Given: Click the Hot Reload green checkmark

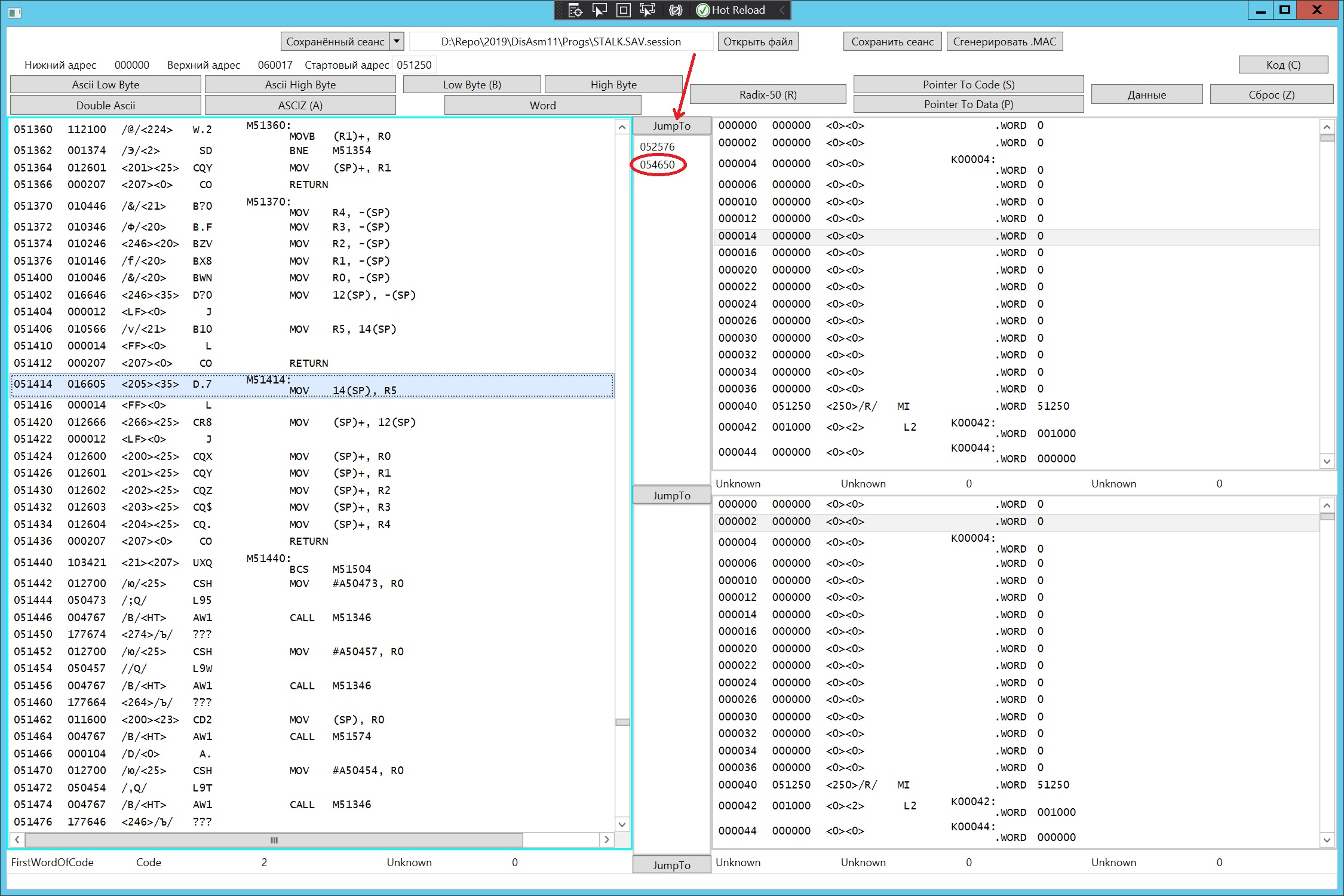Looking at the screenshot, I should 703,10.
